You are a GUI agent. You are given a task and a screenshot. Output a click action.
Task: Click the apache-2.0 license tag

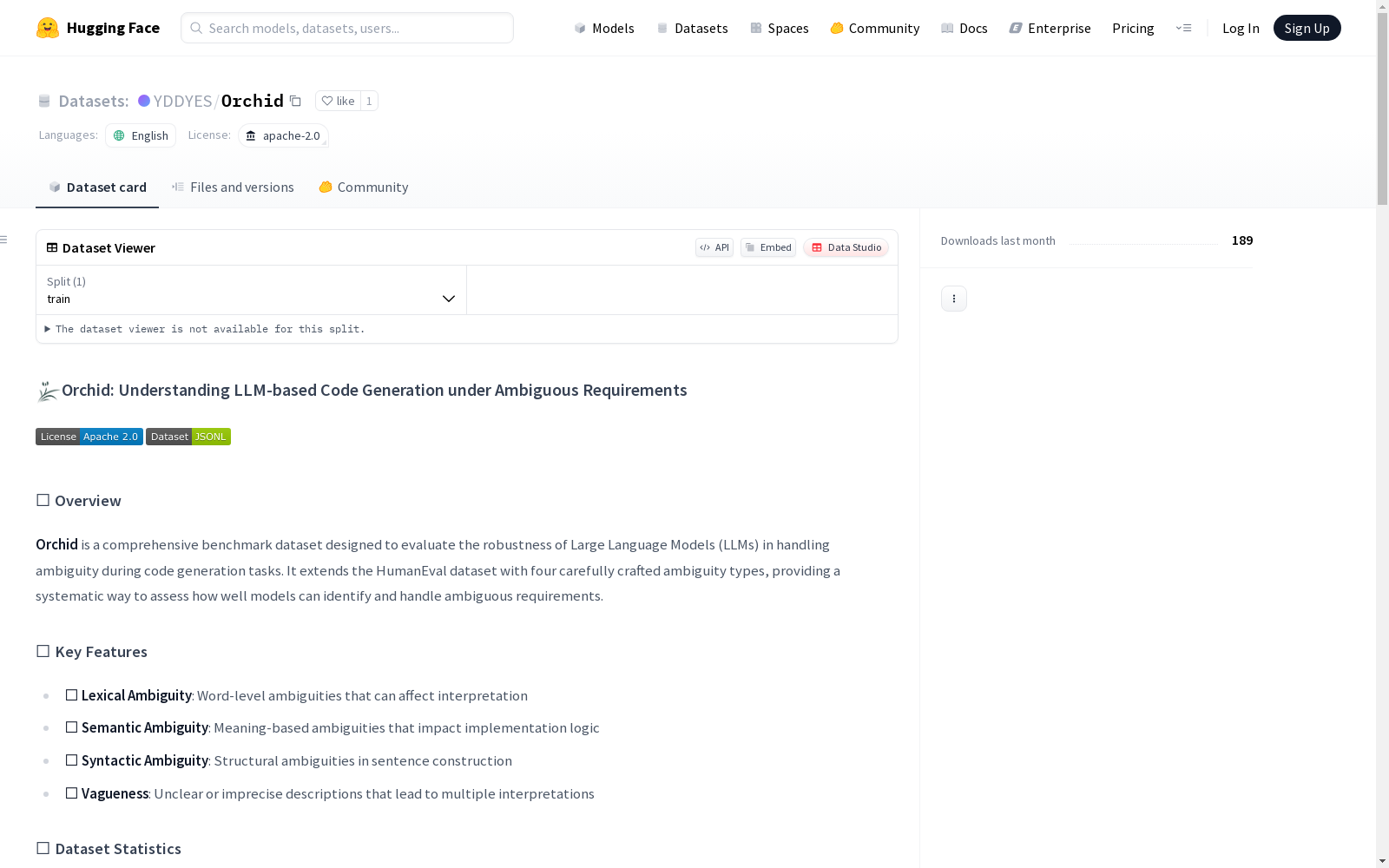[x=283, y=135]
